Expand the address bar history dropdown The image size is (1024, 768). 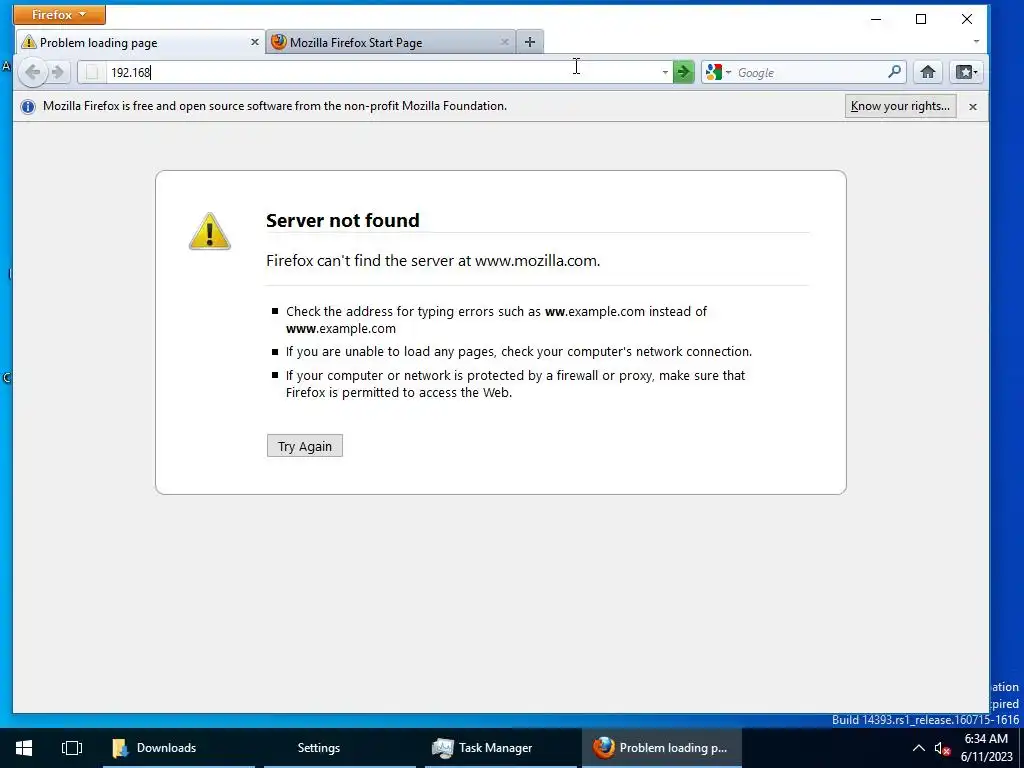(665, 72)
